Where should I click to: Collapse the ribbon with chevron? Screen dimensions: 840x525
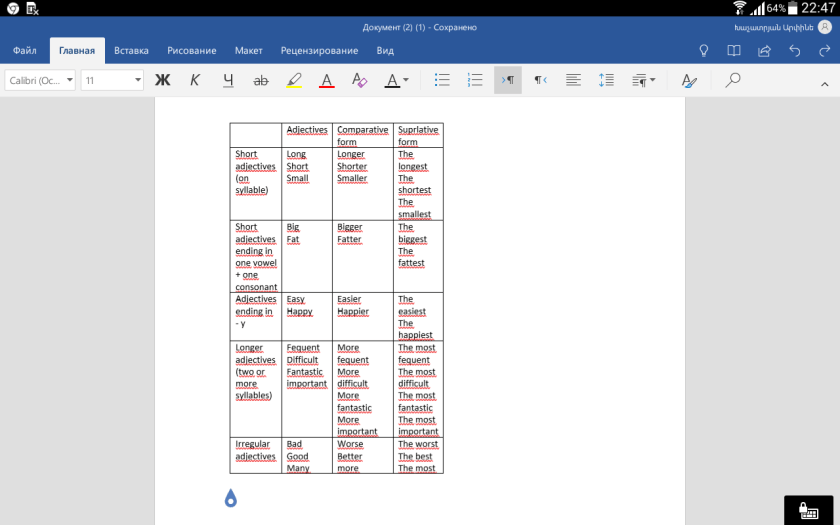tap(824, 84)
